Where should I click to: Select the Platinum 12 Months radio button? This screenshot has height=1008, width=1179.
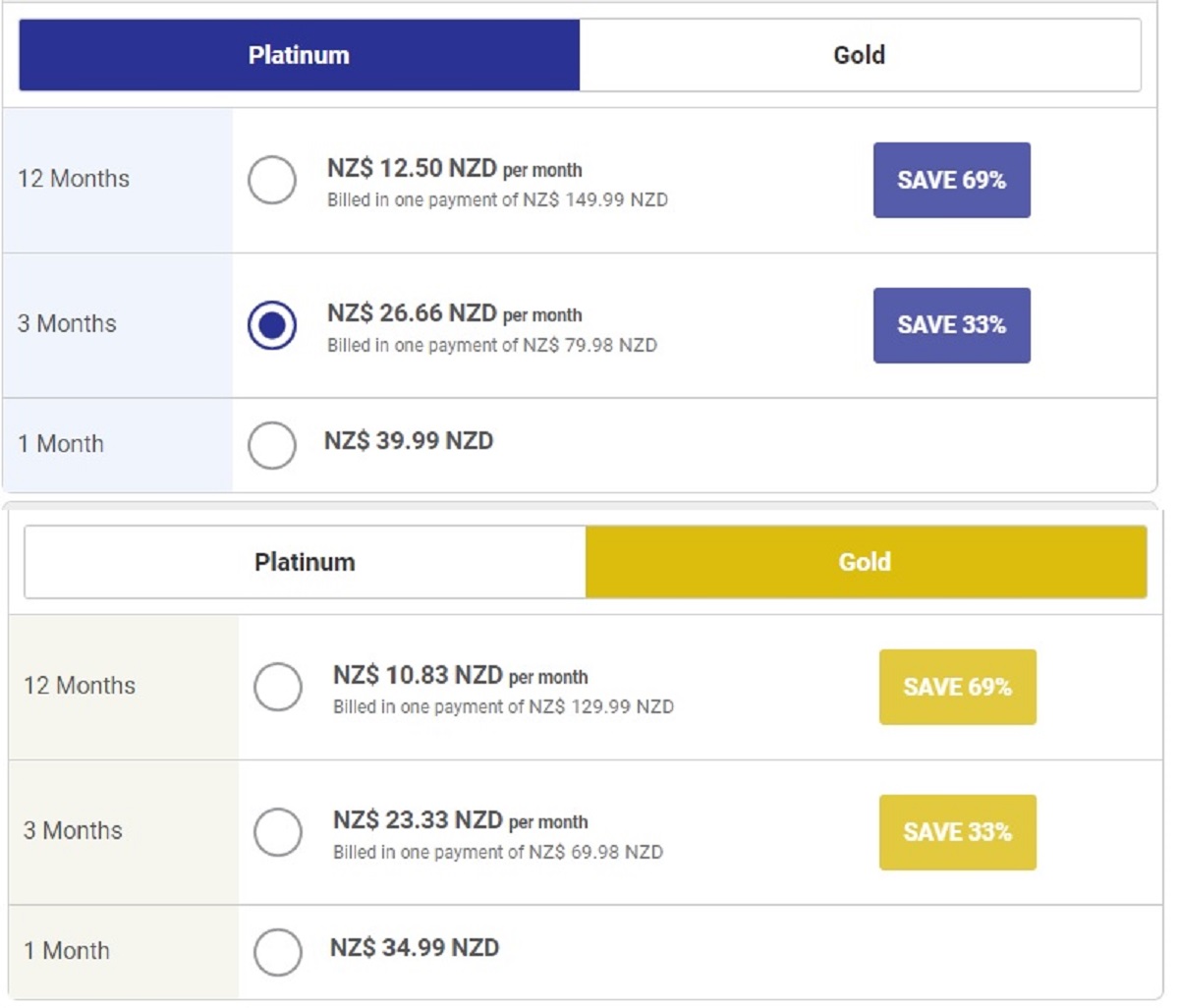(x=272, y=180)
